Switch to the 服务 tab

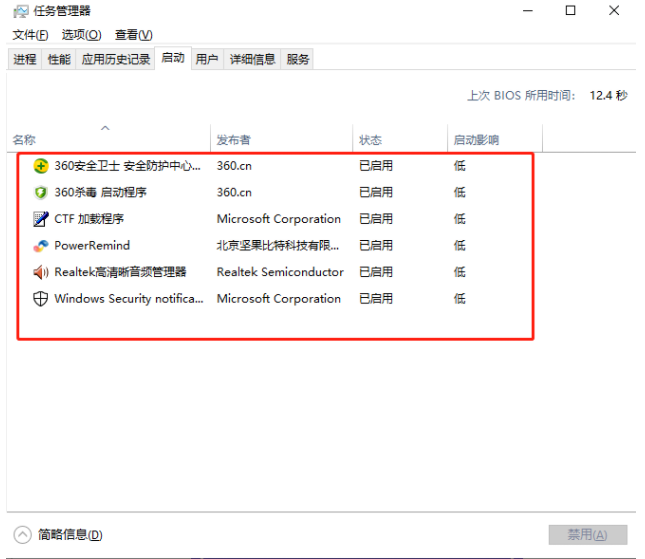(298, 59)
